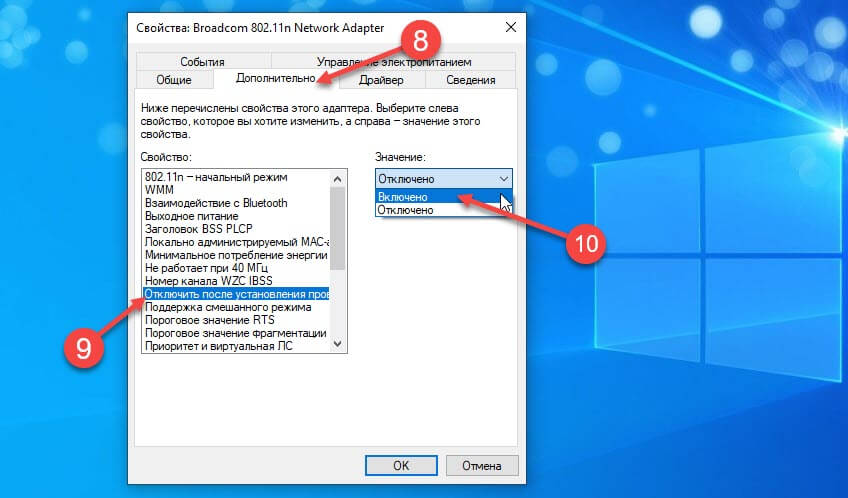Open the Драйвер tab

pyautogui.click(x=381, y=79)
